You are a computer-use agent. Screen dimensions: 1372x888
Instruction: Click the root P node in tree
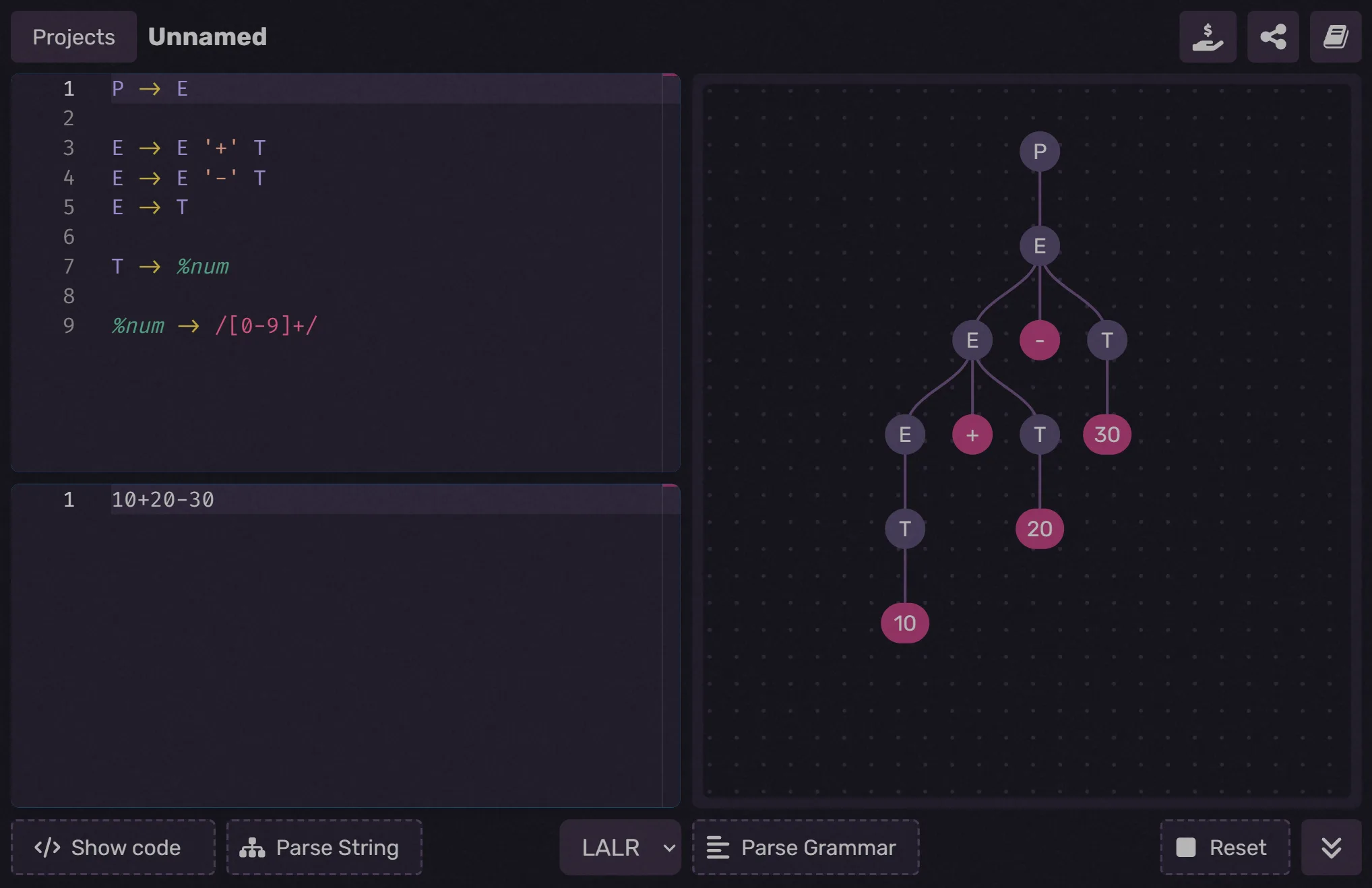[1039, 152]
